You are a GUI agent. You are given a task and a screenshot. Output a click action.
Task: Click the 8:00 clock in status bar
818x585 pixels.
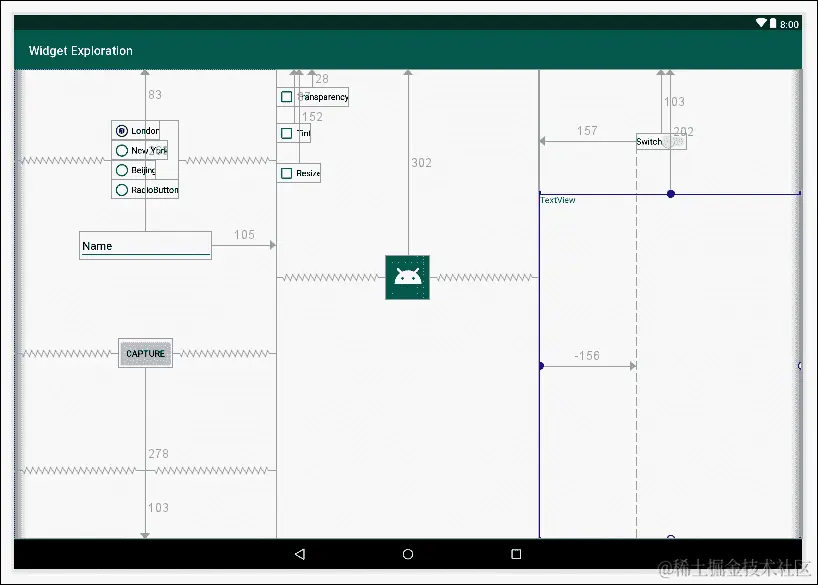[789, 25]
